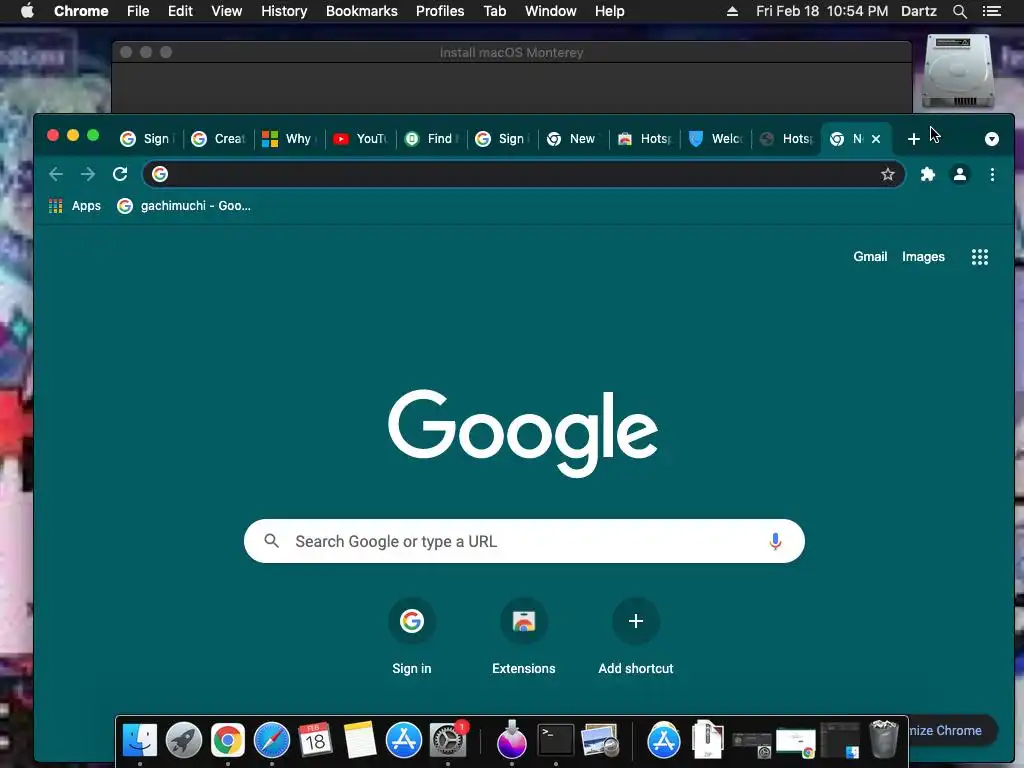This screenshot has height=768, width=1024.
Task: Switch to the New tab with Chrome icon
Action: (574, 138)
